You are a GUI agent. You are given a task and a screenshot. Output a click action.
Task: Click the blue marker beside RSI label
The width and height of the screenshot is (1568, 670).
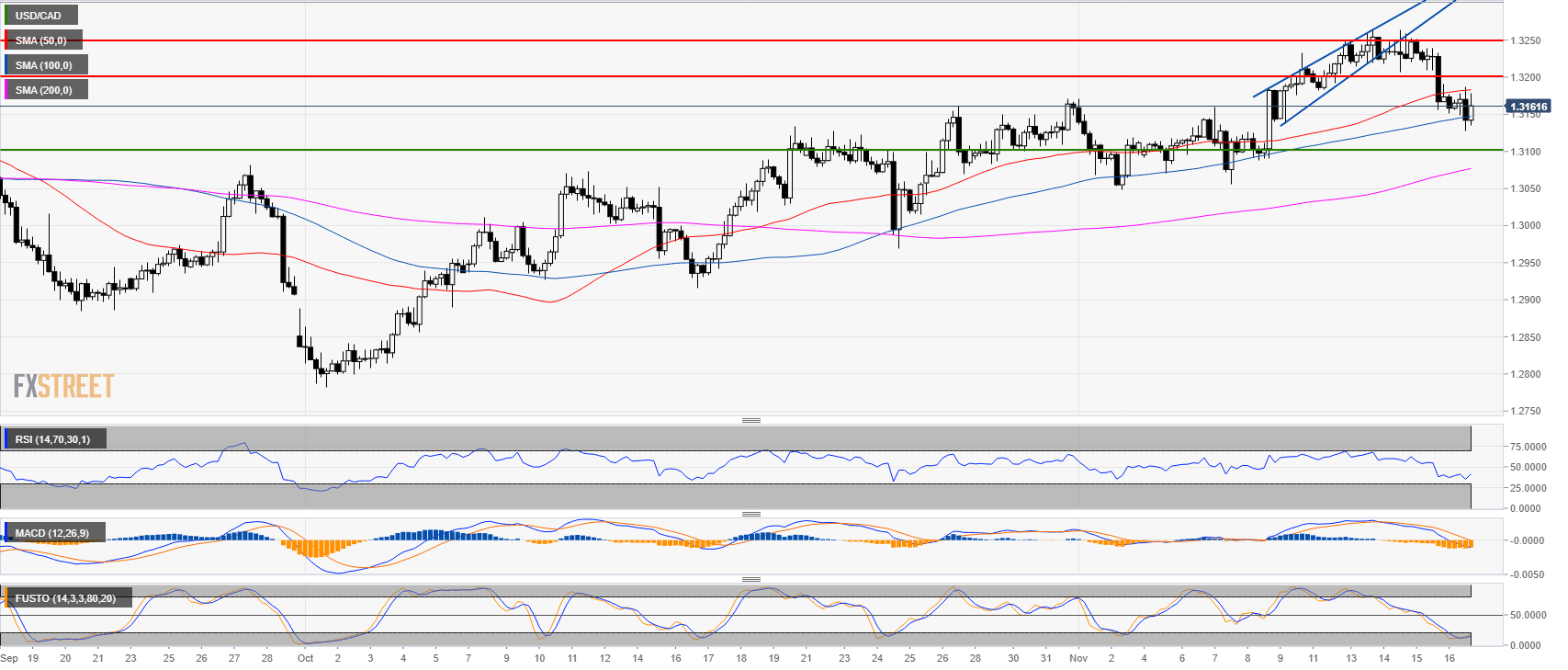pos(6,439)
